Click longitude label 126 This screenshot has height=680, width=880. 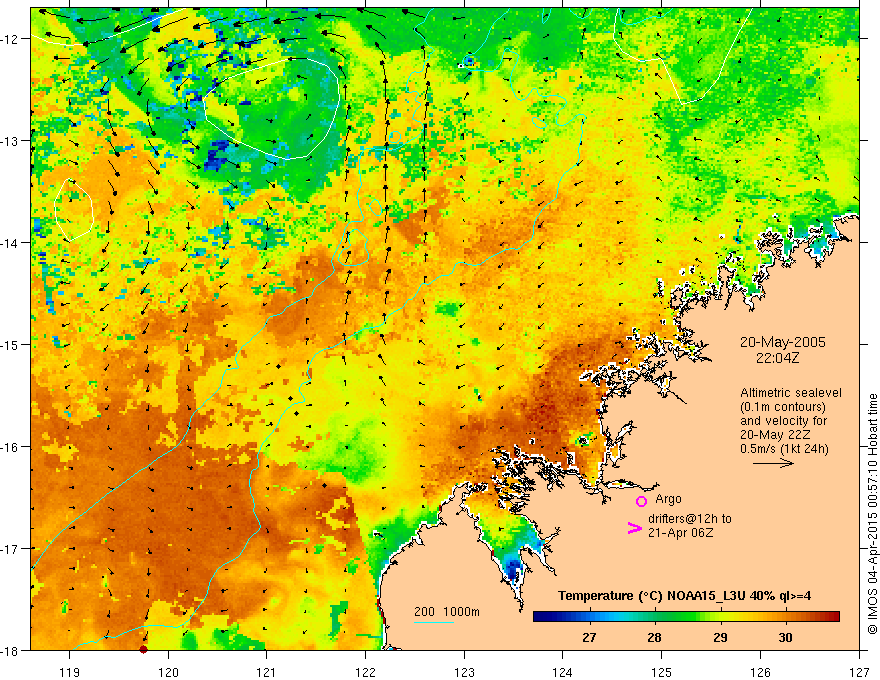pyautogui.click(x=760, y=672)
